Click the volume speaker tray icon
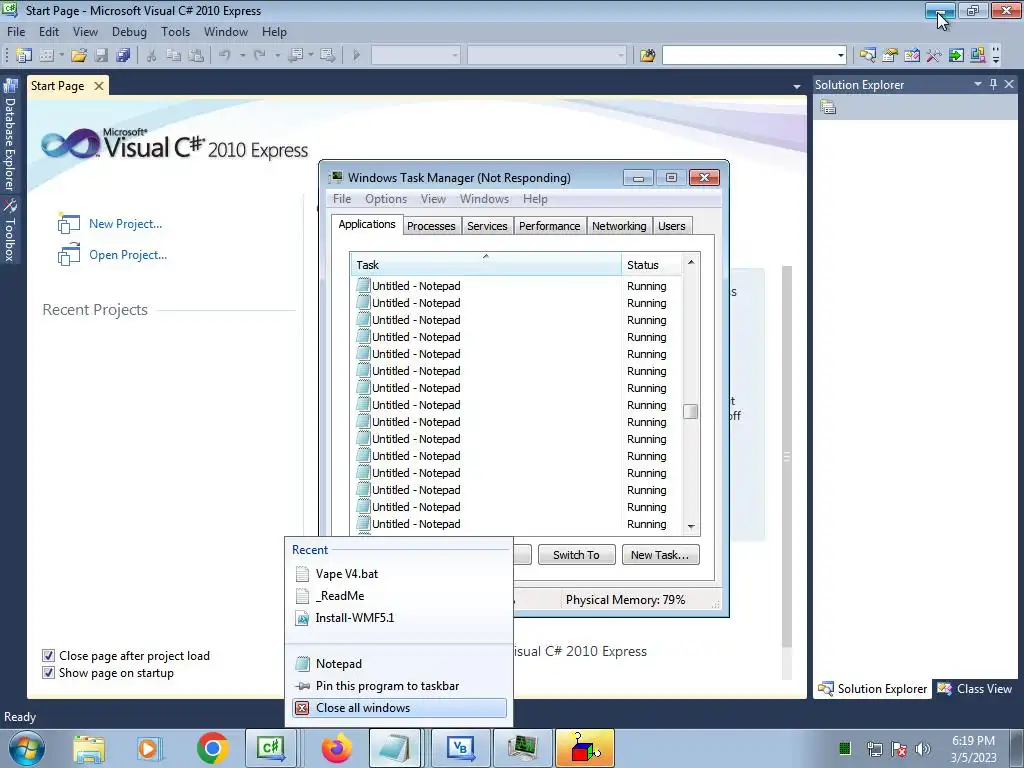The height and width of the screenshot is (768, 1024). [923, 749]
